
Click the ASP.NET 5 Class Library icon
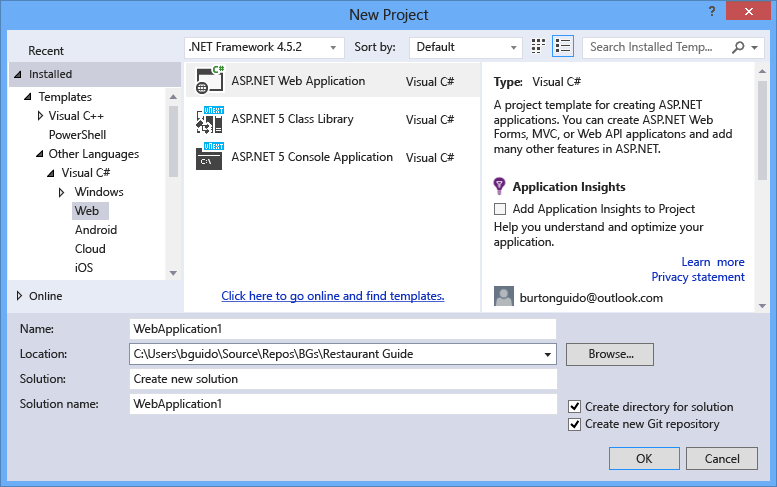(209, 119)
